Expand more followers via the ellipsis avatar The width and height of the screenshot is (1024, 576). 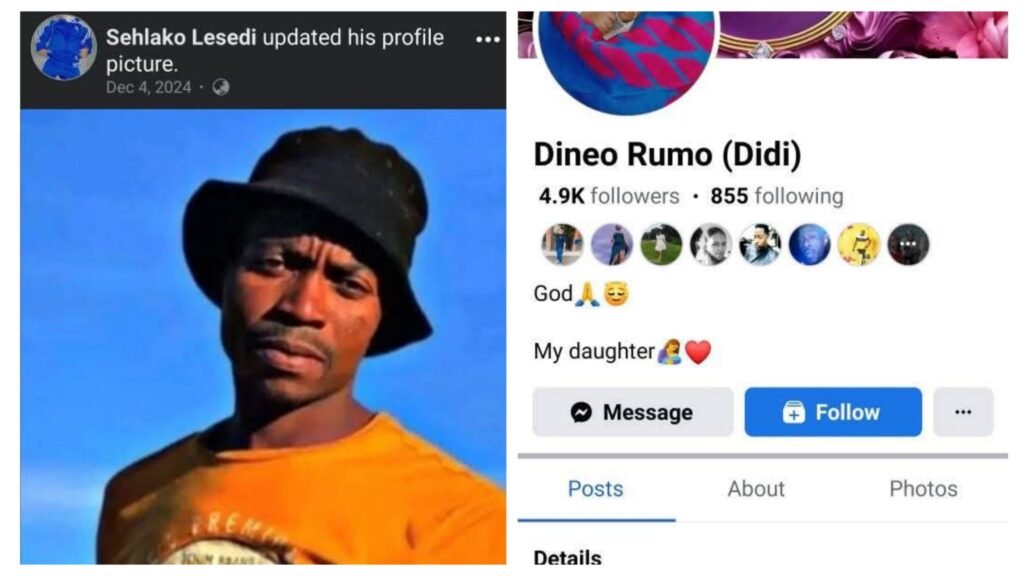tap(908, 245)
